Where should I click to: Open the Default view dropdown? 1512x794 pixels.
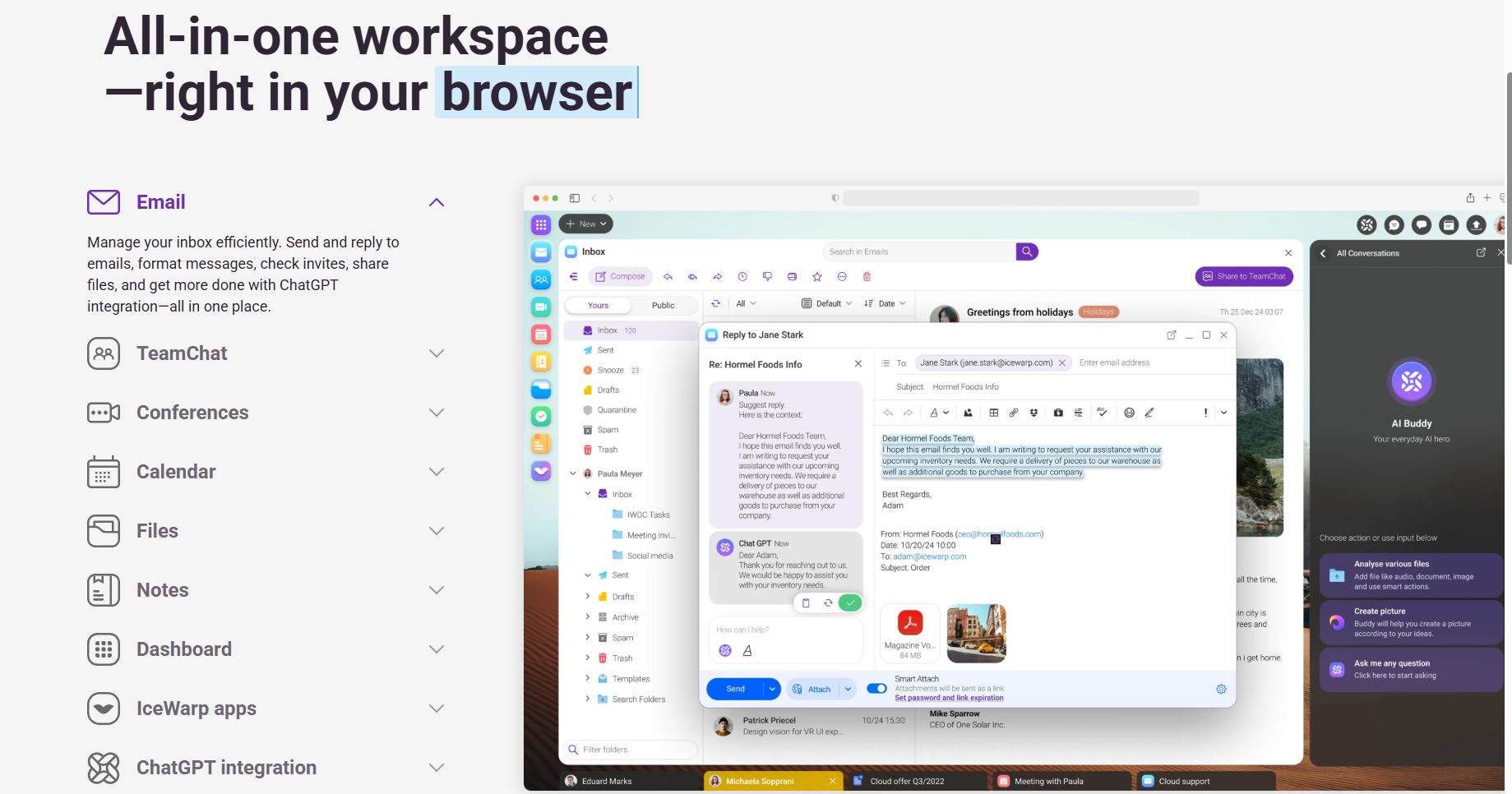[826, 303]
